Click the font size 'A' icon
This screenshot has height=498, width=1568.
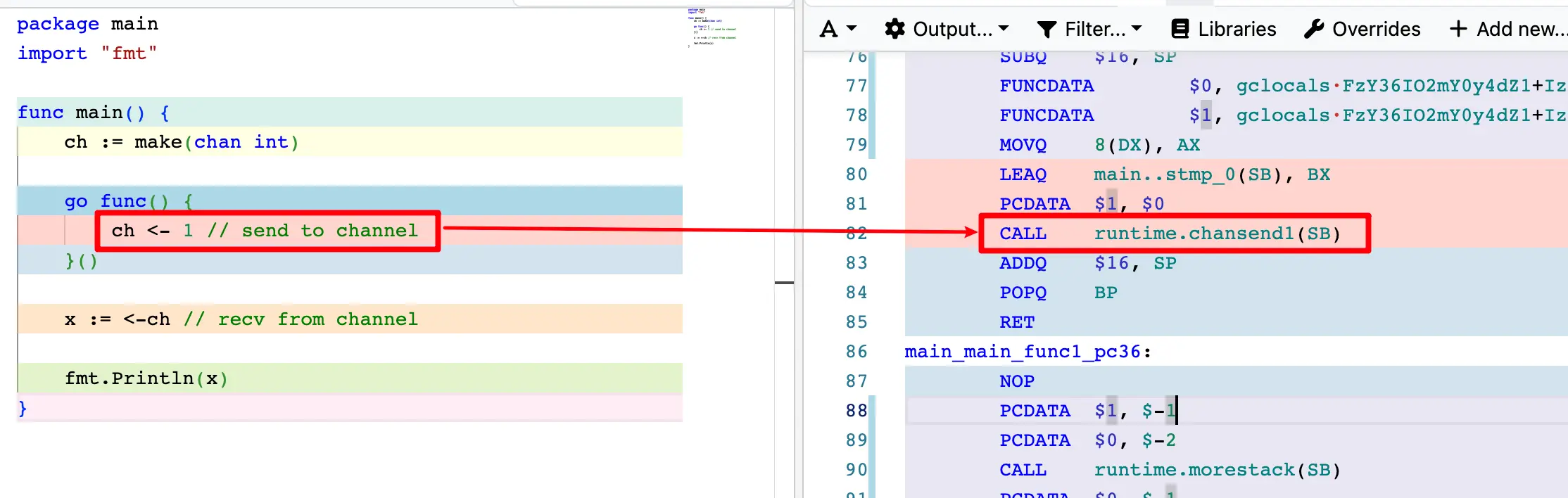pyautogui.click(x=829, y=29)
